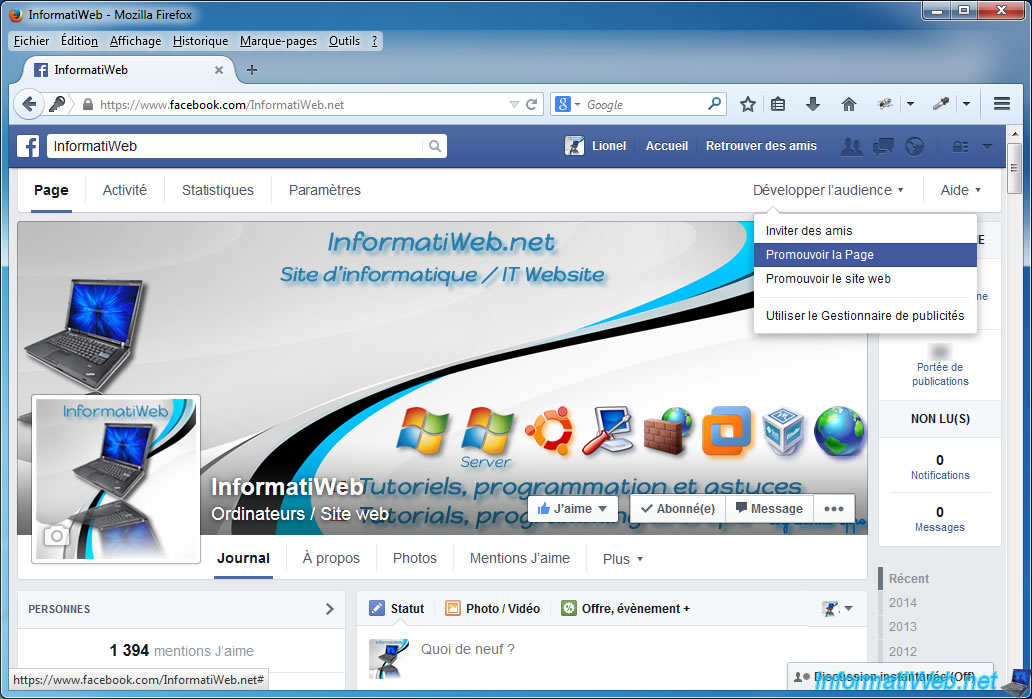This screenshot has height=699, width=1032.
Task: Expand the bug extension dropdown arrow
Action: tap(910, 104)
